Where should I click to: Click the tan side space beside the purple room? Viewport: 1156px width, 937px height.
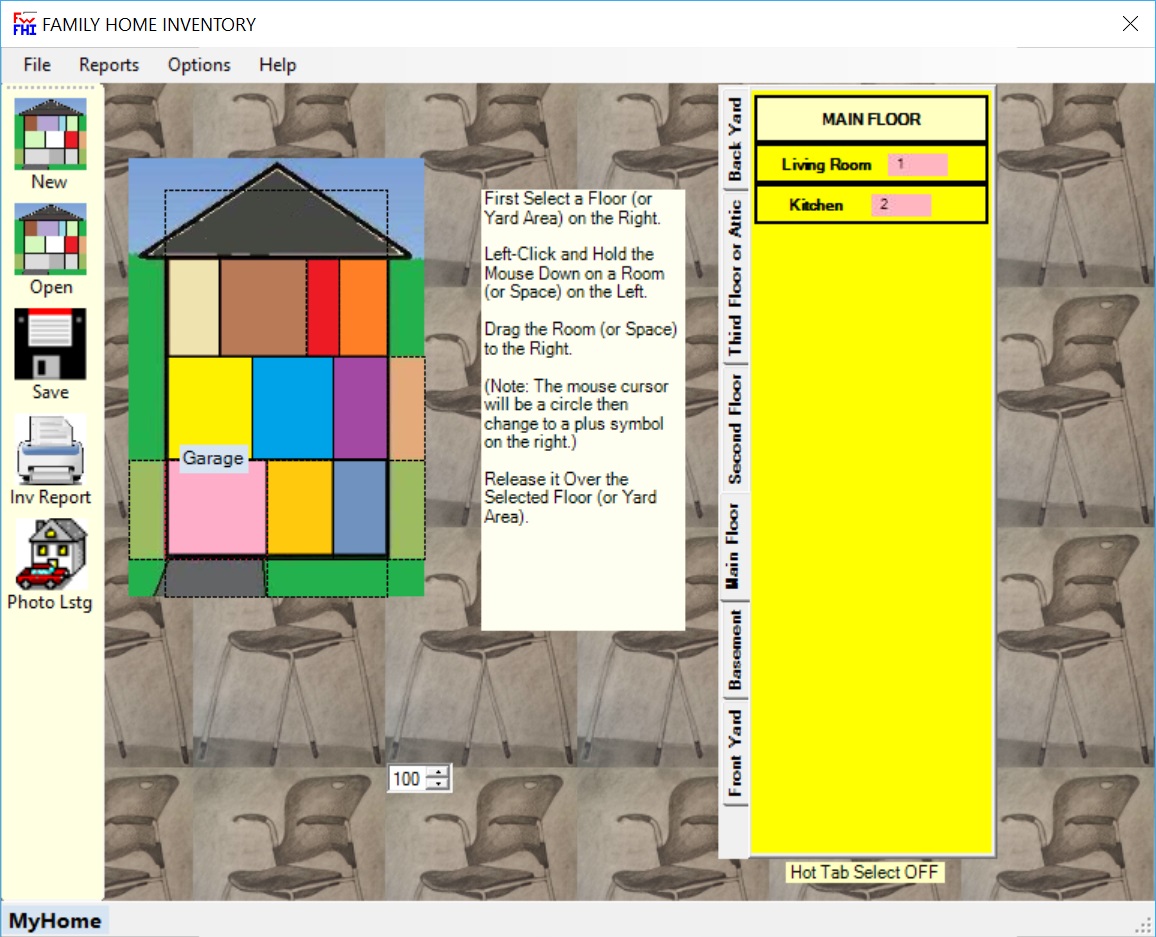pyautogui.click(x=407, y=408)
